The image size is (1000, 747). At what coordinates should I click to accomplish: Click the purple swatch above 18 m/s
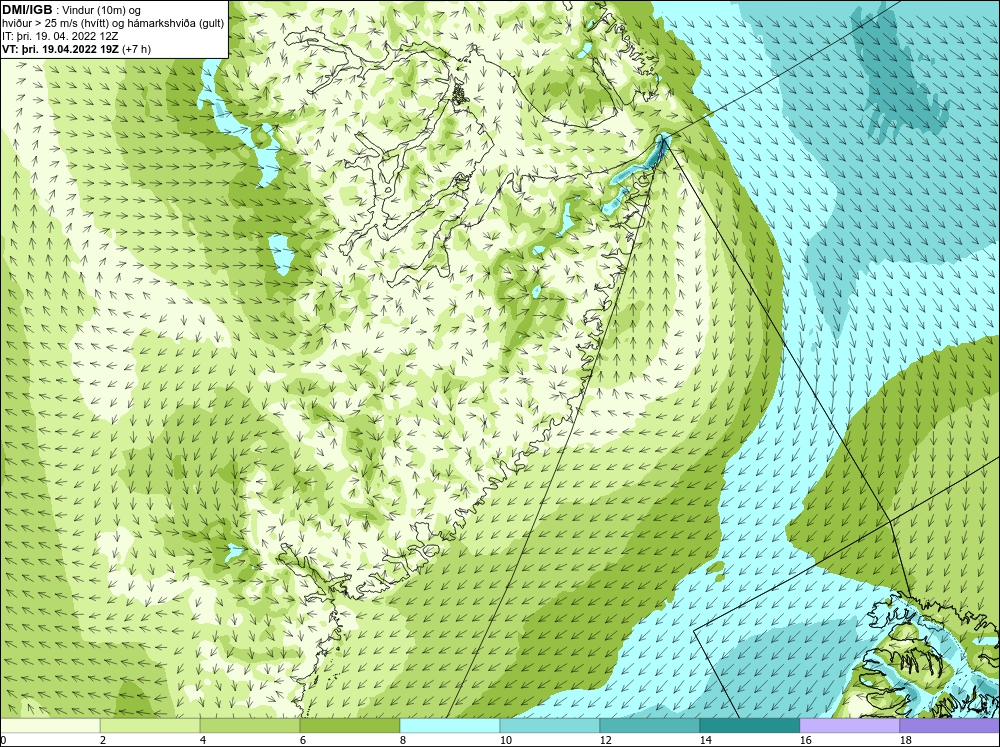(949, 726)
